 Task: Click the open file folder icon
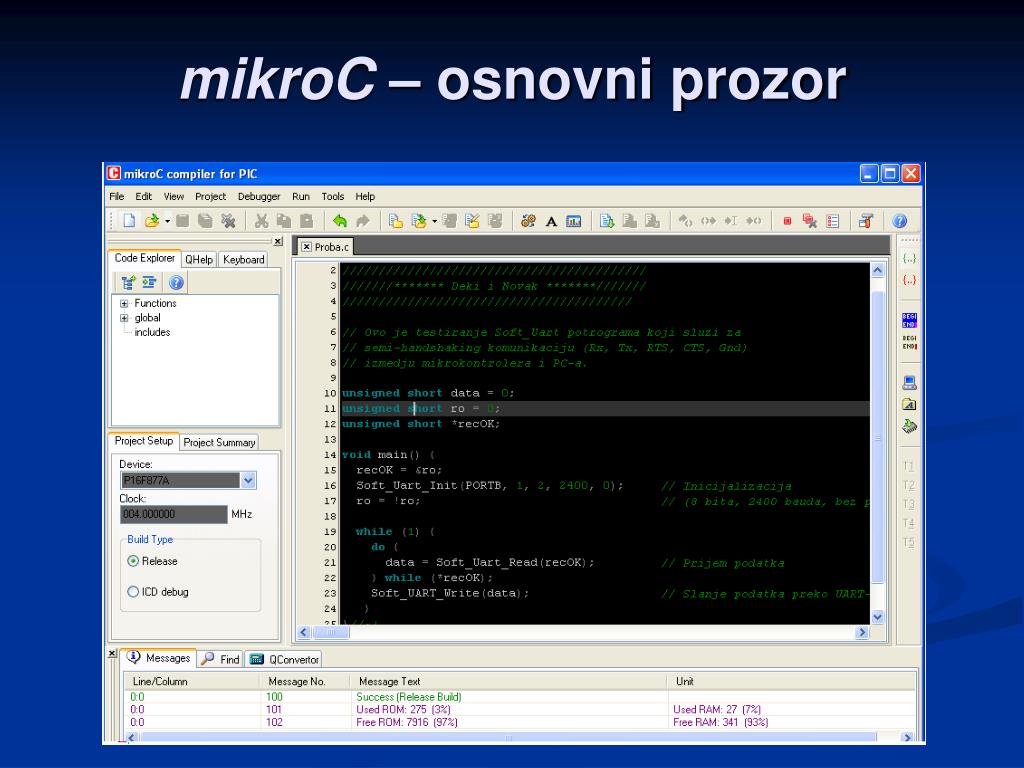(152, 221)
